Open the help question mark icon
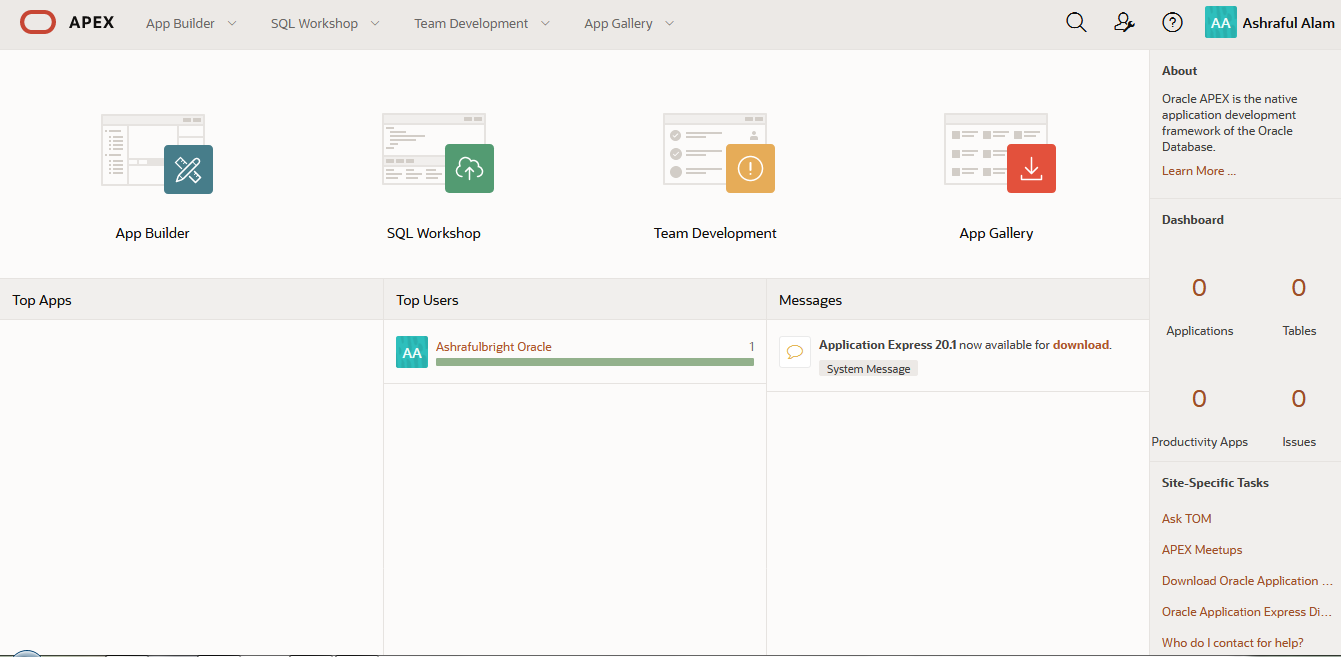Viewport: 1341px width, 657px height. click(1172, 23)
